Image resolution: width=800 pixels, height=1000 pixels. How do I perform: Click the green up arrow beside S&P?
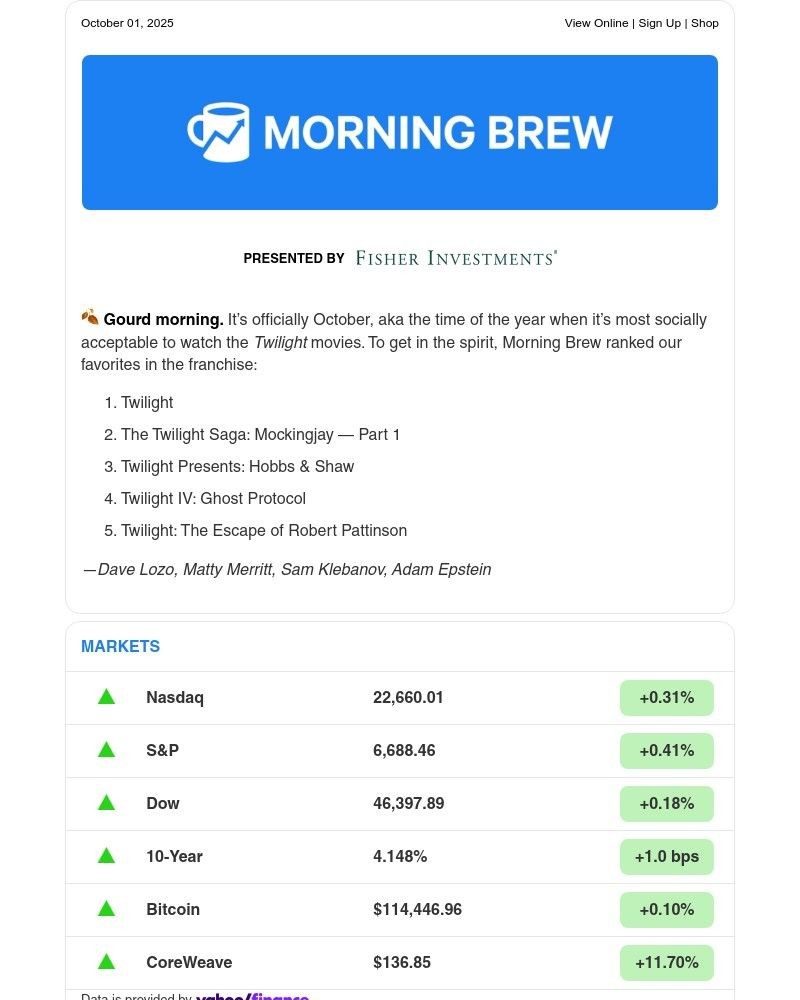106,750
